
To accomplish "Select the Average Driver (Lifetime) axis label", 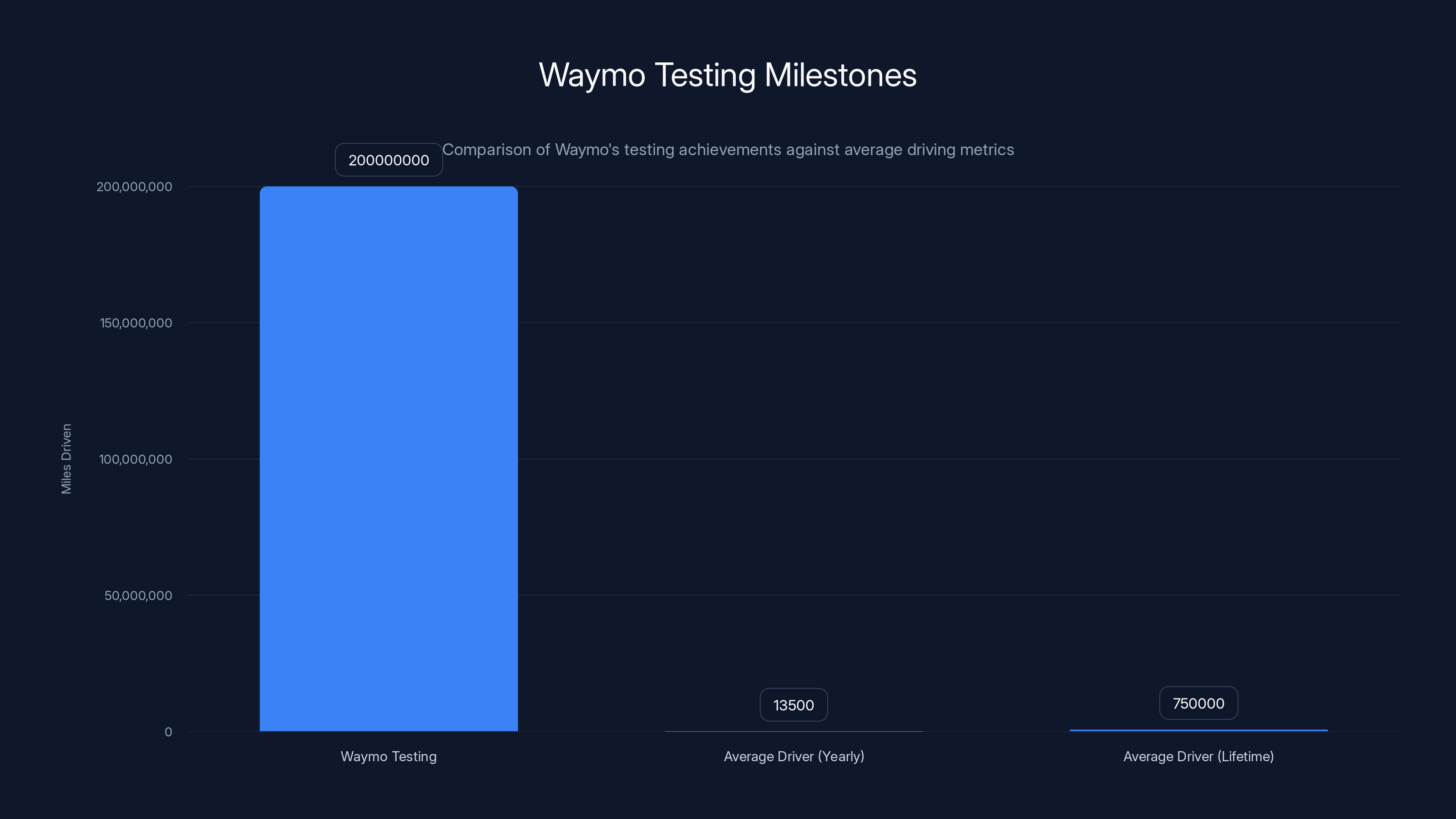I will pyautogui.click(x=1198, y=756).
